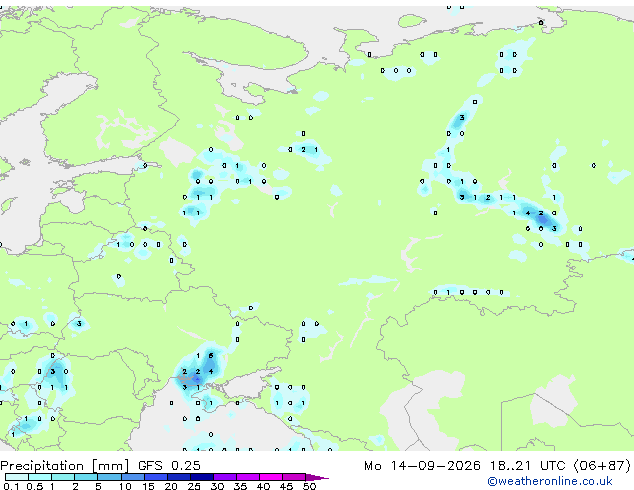634x490 pixels.
Task: Open the weatheronline.co.uk copyright link
Action: click(550, 482)
